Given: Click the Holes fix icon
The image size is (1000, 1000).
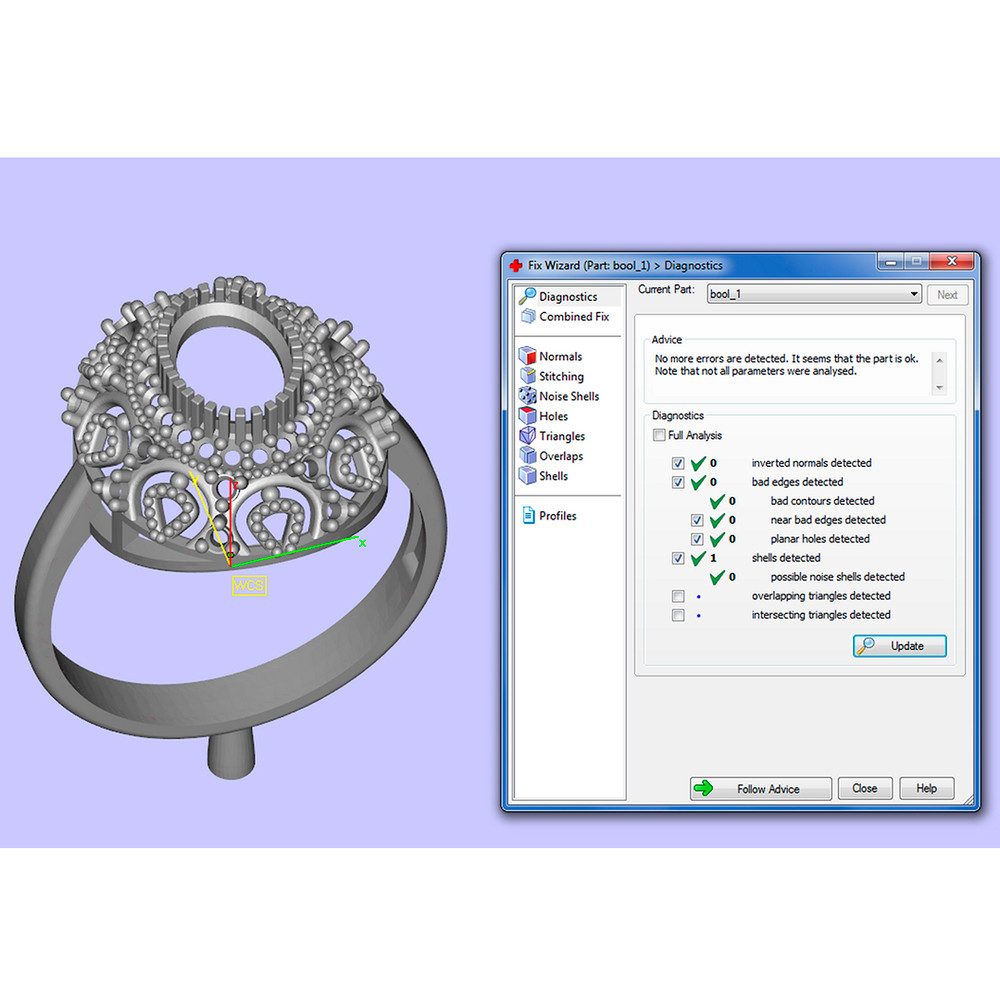Looking at the screenshot, I should coord(527,416).
